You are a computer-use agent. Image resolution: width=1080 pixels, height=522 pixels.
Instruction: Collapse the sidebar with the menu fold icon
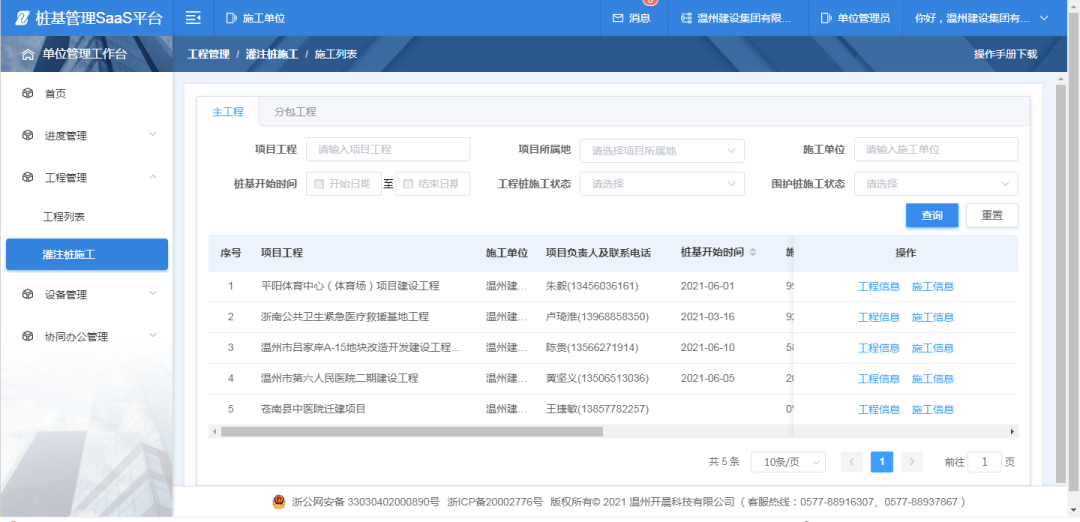(194, 18)
